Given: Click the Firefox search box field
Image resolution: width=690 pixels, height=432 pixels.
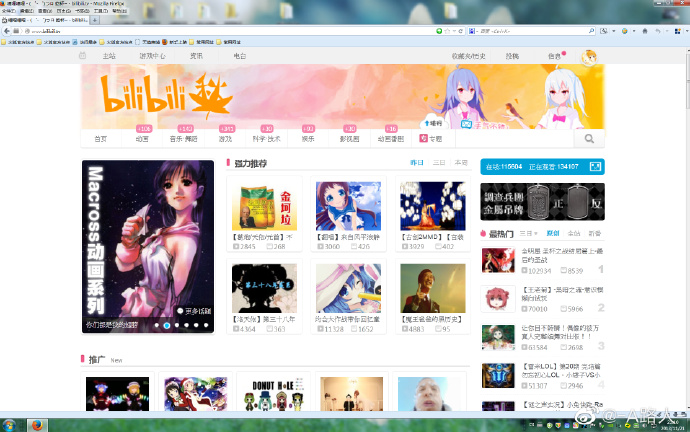Looking at the screenshot, I should 534,31.
